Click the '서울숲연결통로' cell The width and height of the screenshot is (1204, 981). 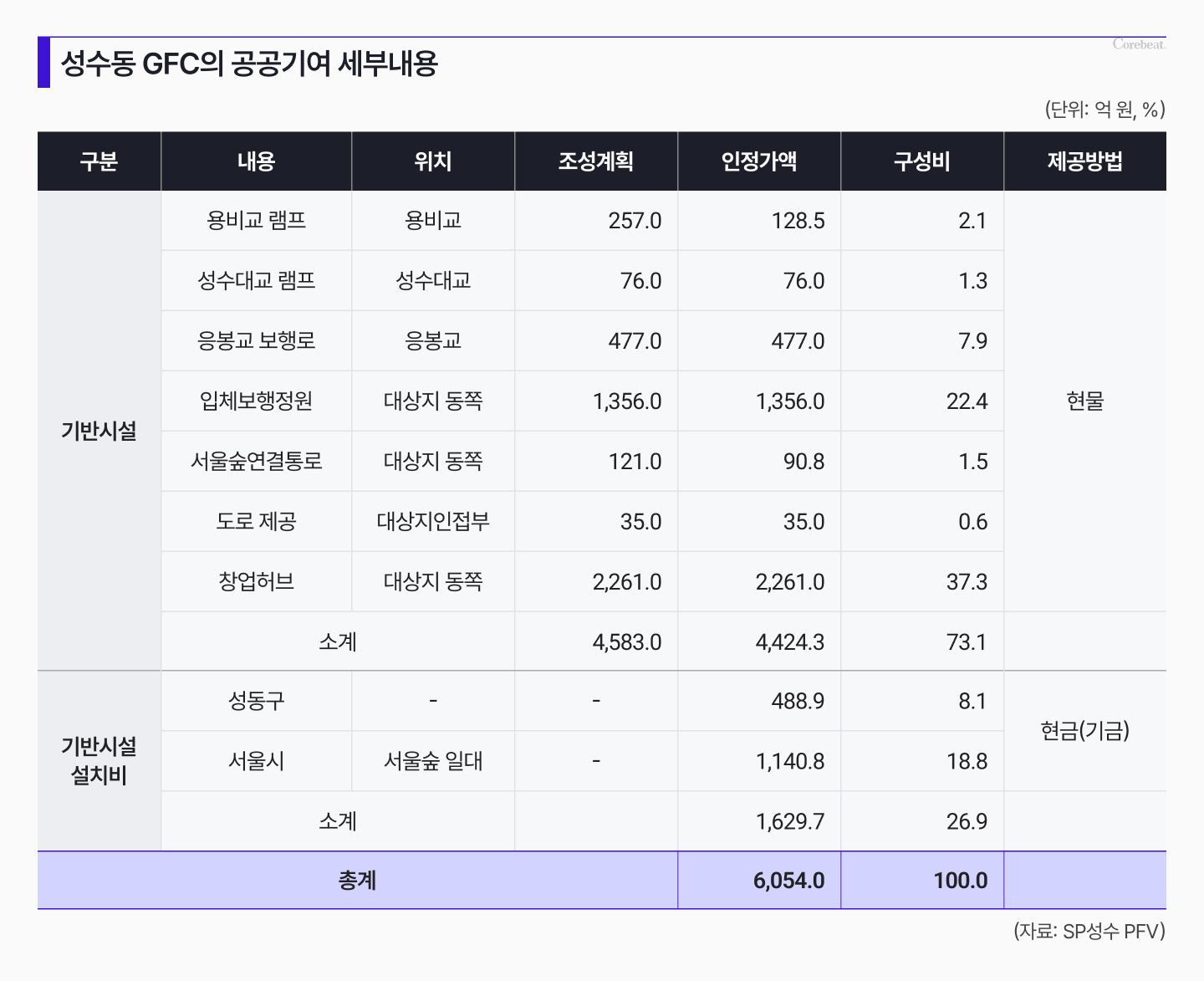point(256,462)
